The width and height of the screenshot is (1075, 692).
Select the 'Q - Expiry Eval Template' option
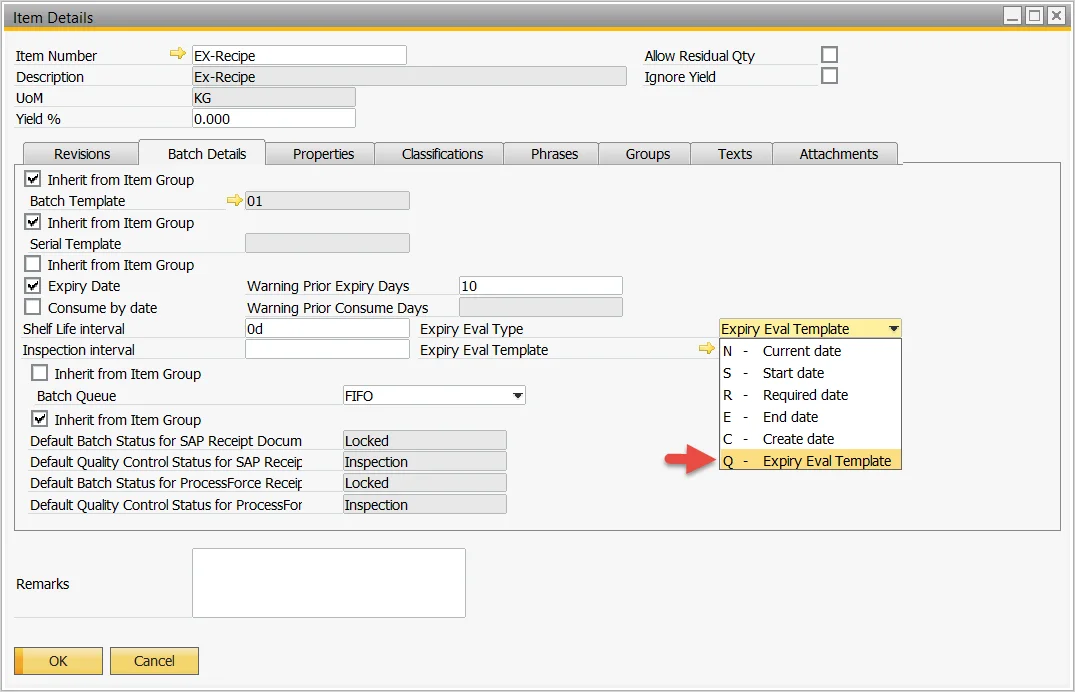click(810, 460)
